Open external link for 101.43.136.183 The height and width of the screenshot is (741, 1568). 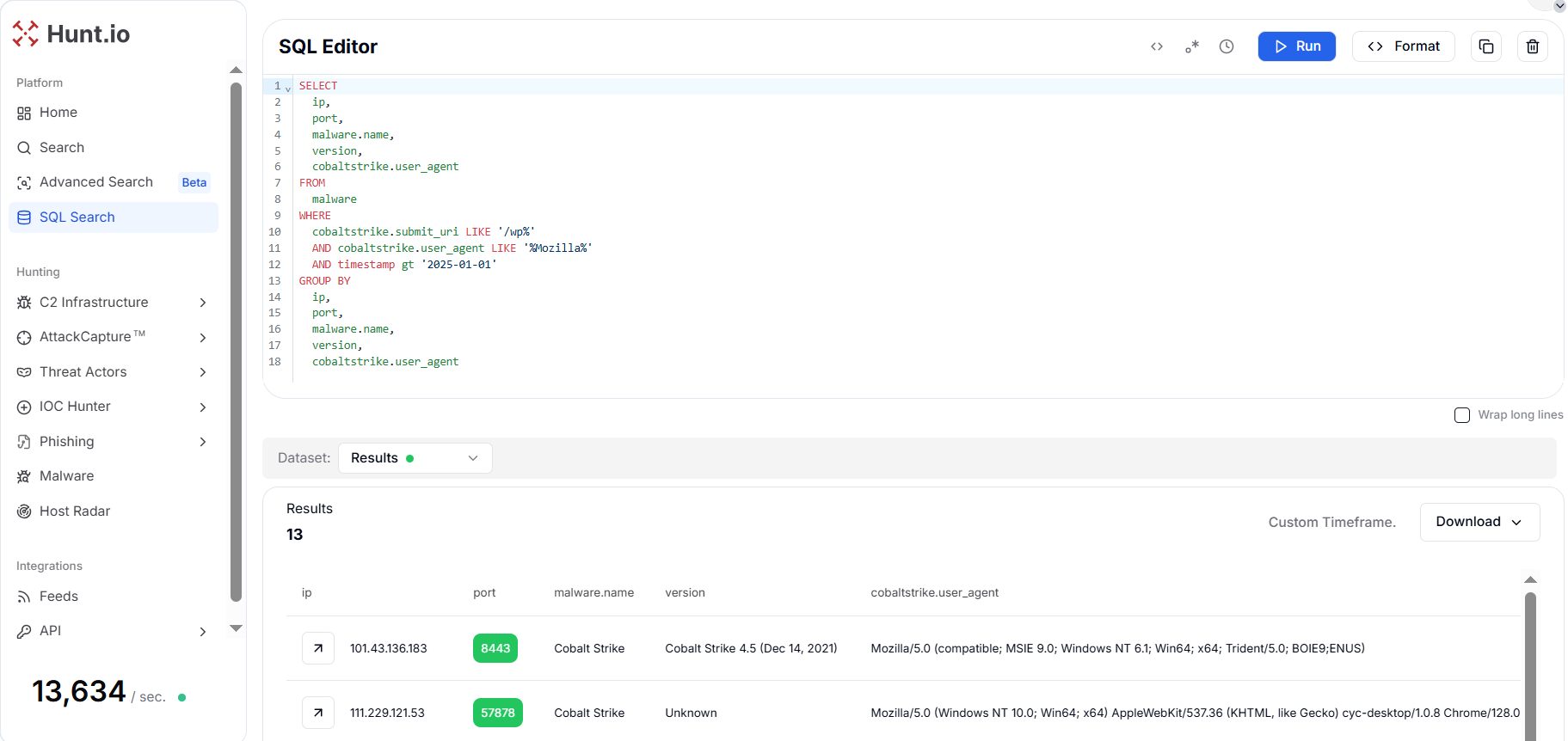[318, 648]
